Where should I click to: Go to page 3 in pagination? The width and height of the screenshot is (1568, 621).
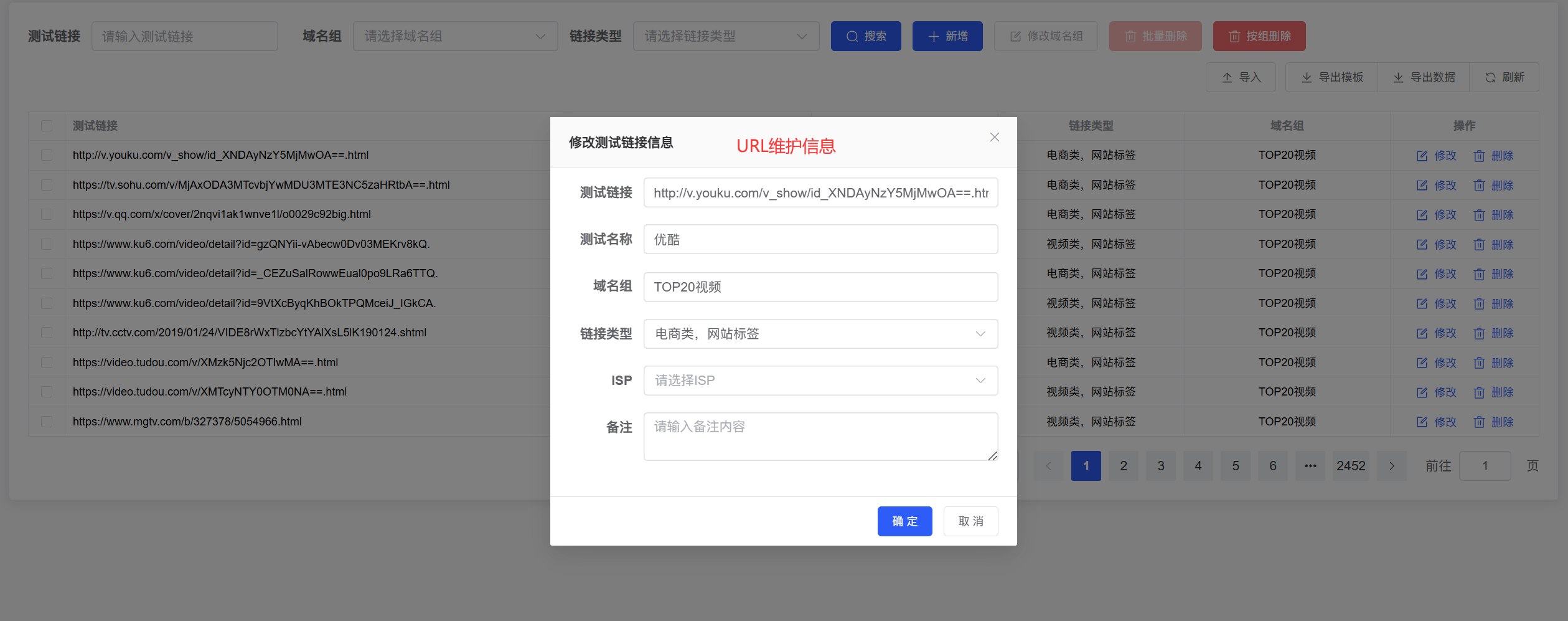pyautogui.click(x=1160, y=466)
